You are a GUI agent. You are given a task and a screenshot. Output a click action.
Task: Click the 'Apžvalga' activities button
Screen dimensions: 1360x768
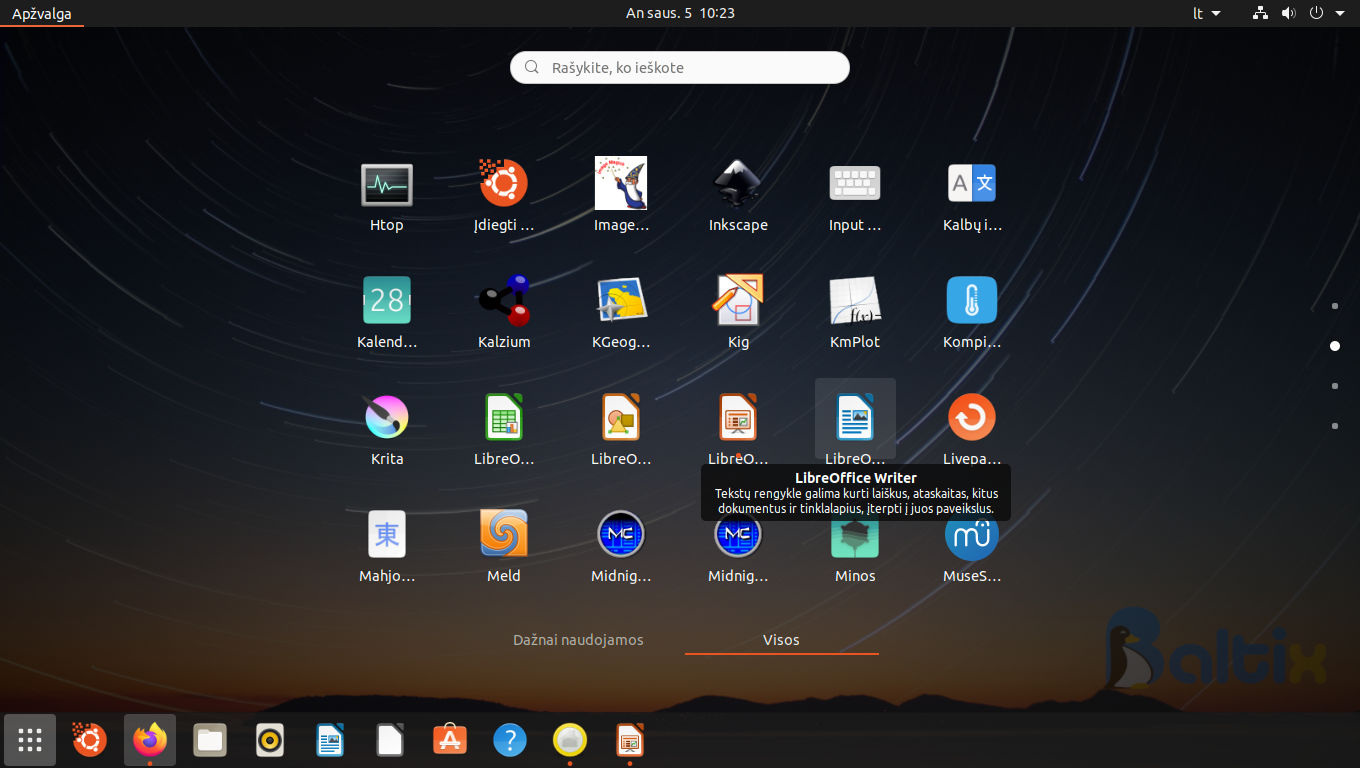(x=42, y=14)
